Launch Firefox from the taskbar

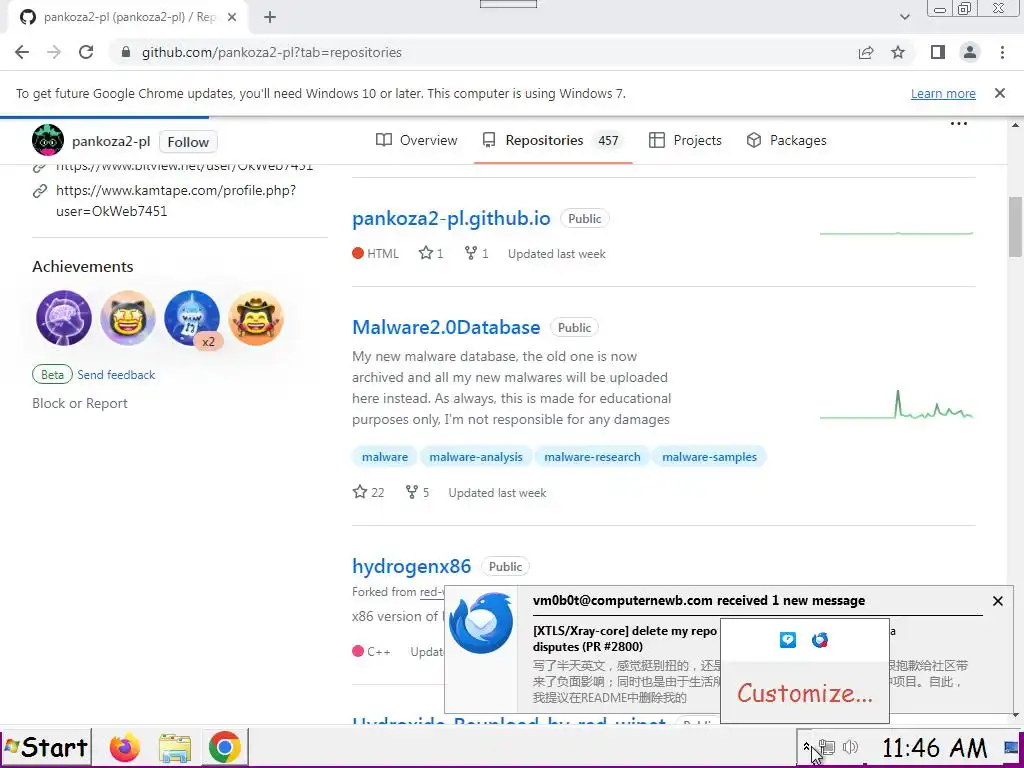(x=125, y=747)
